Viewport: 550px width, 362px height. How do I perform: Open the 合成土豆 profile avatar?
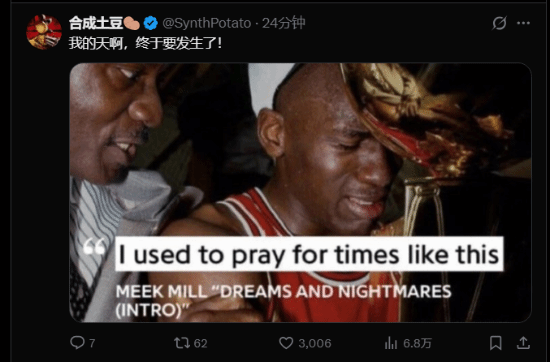click(x=44, y=32)
